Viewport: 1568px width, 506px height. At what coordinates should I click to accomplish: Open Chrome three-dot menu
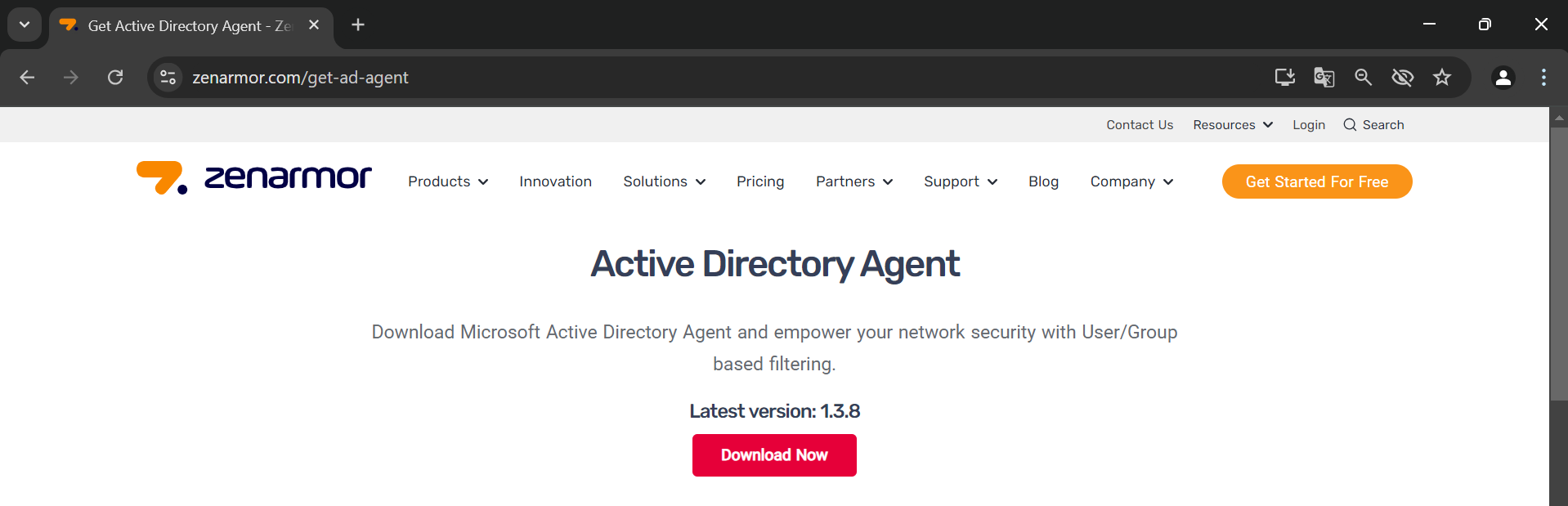coord(1543,78)
